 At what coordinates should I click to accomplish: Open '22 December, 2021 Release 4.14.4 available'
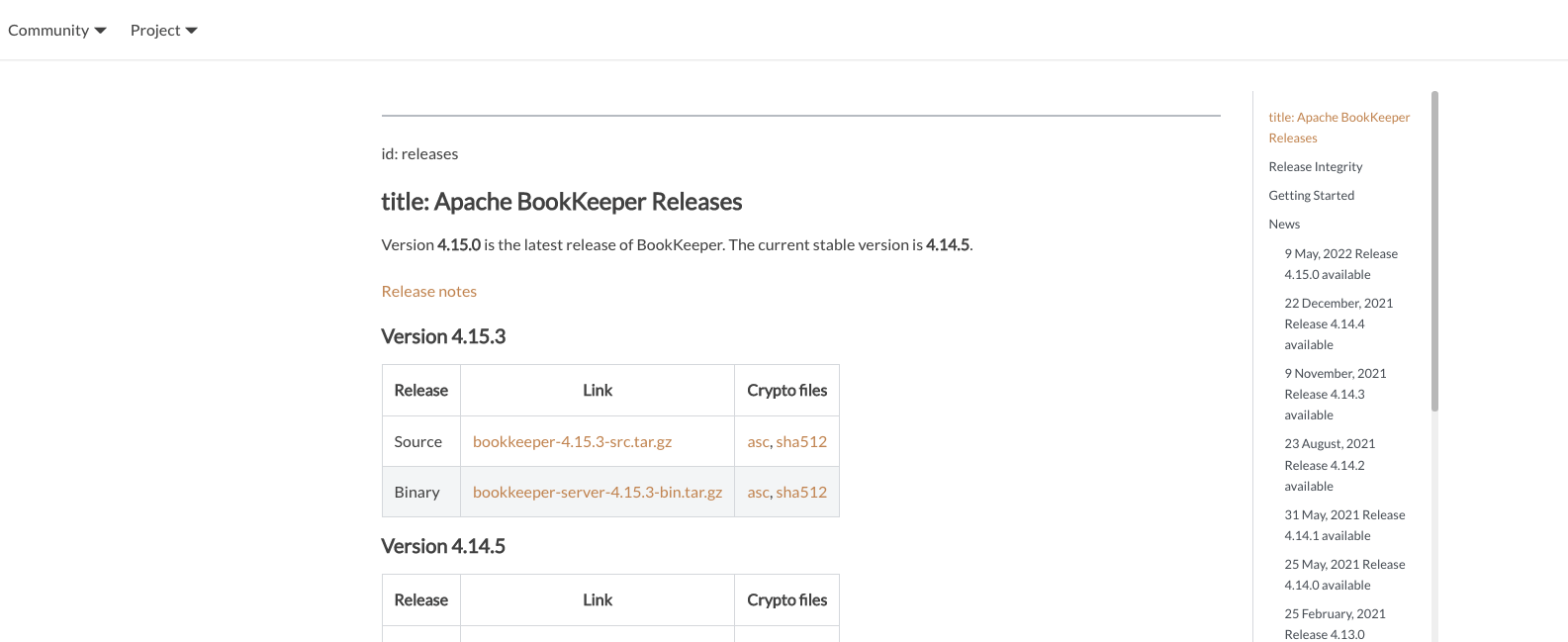pyautogui.click(x=1338, y=323)
